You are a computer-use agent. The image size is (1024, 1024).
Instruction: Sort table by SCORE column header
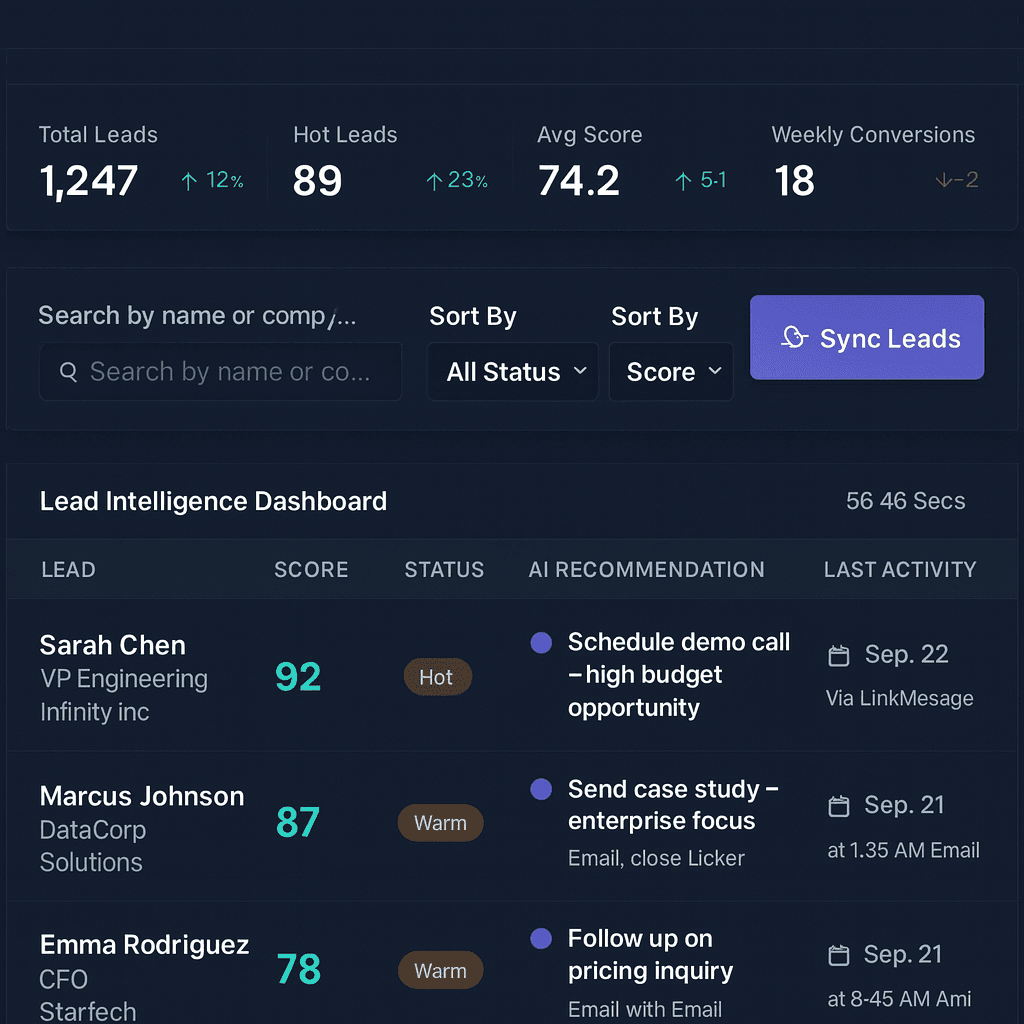point(311,570)
